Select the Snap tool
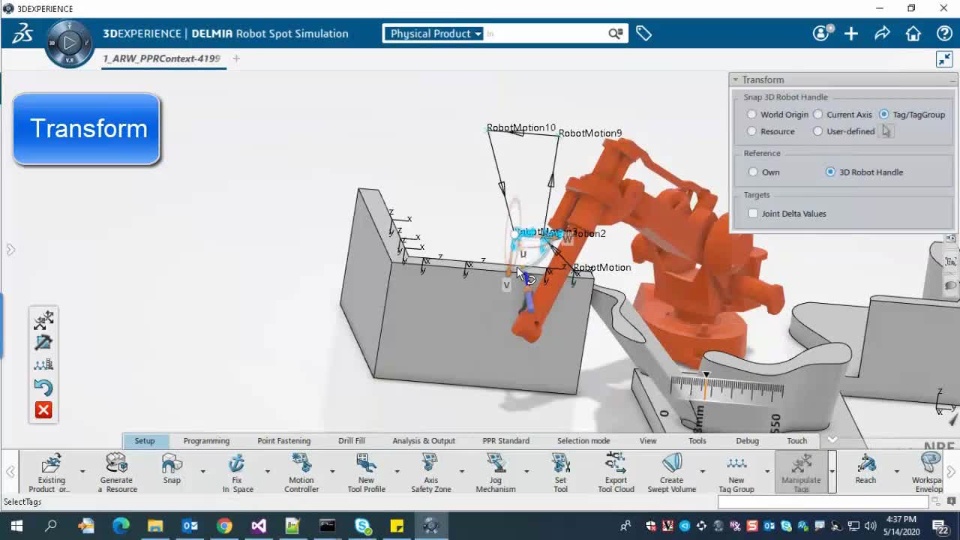The height and width of the screenshot is (540, 960). click(172, 470)
